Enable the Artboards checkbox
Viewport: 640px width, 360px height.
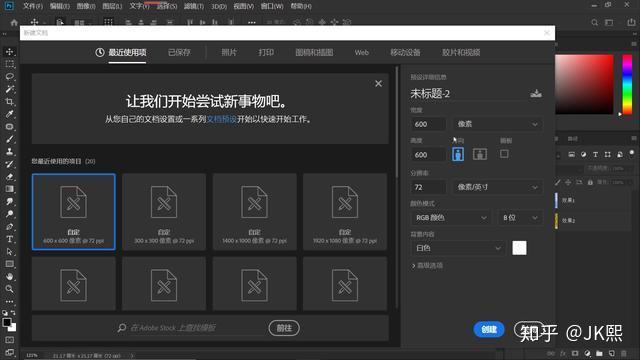coord(504,154)
